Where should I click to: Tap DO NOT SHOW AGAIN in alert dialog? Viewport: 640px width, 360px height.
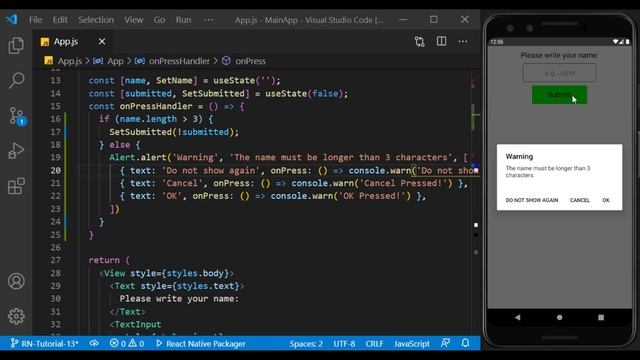[x=531, y=200]
